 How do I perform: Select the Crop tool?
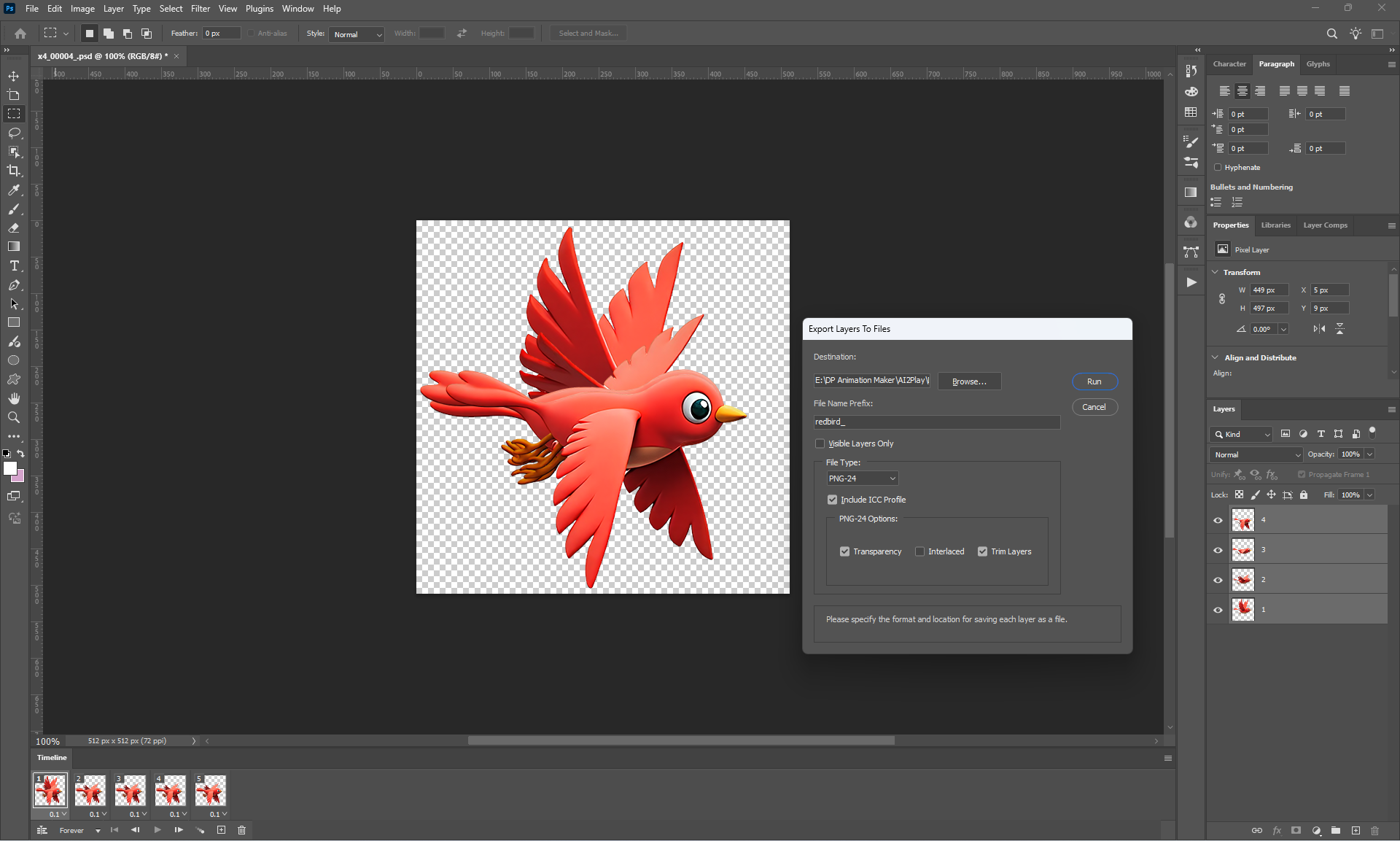tap(14, 171)
